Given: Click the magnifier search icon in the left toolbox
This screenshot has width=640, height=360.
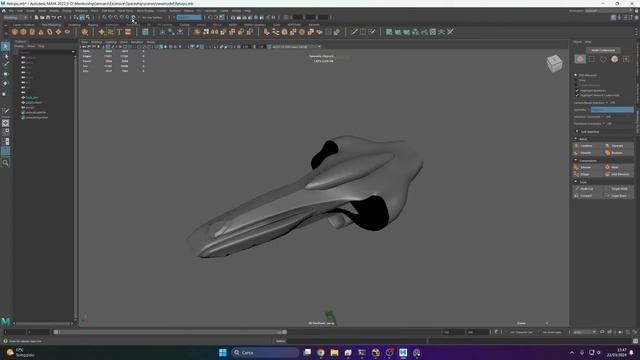Looking at the screenshot, I should 5,163.
